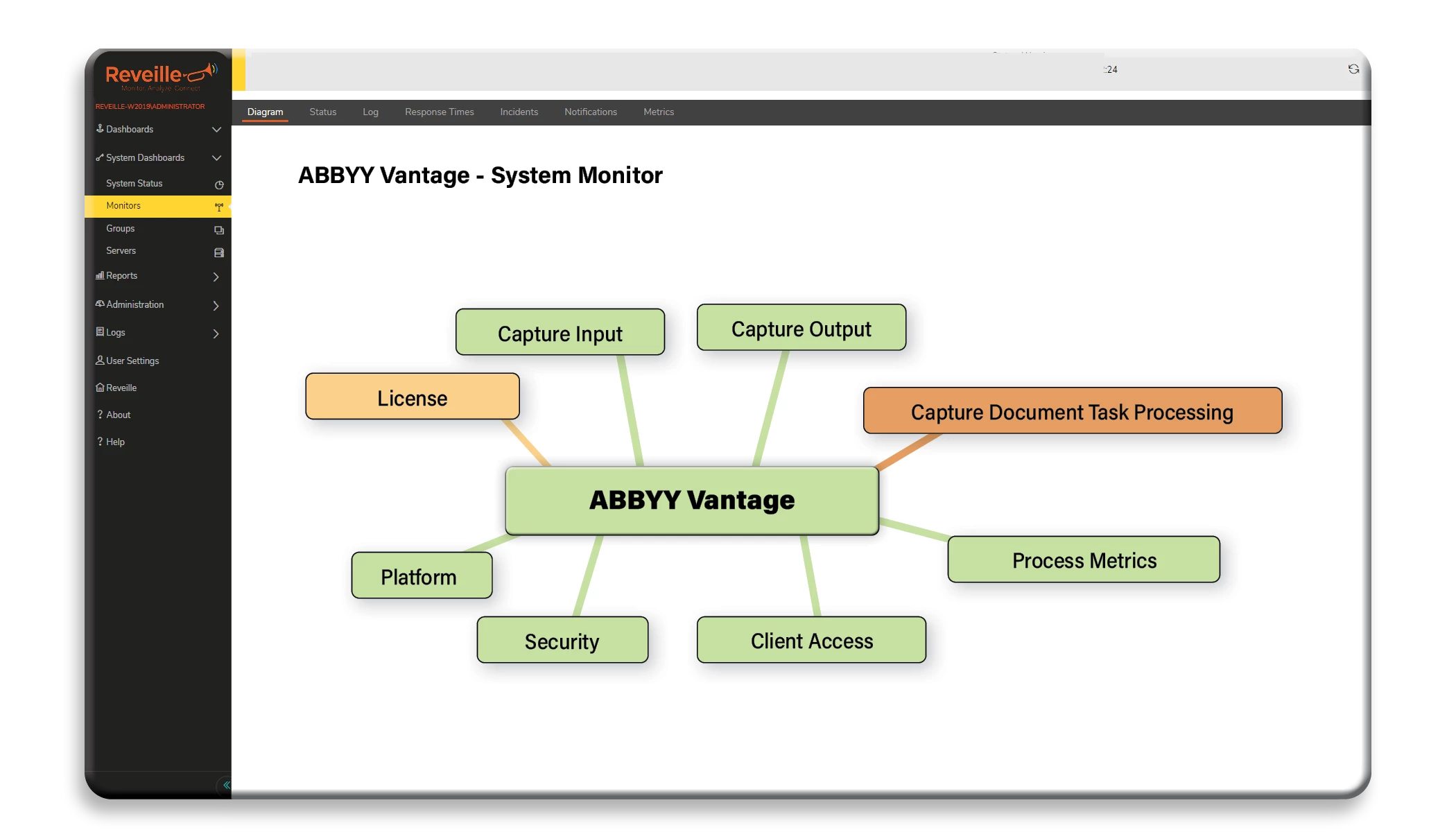Click the Administration scales icon
This screenshot has height=832, width=1456.
click(x=100, y=304)
